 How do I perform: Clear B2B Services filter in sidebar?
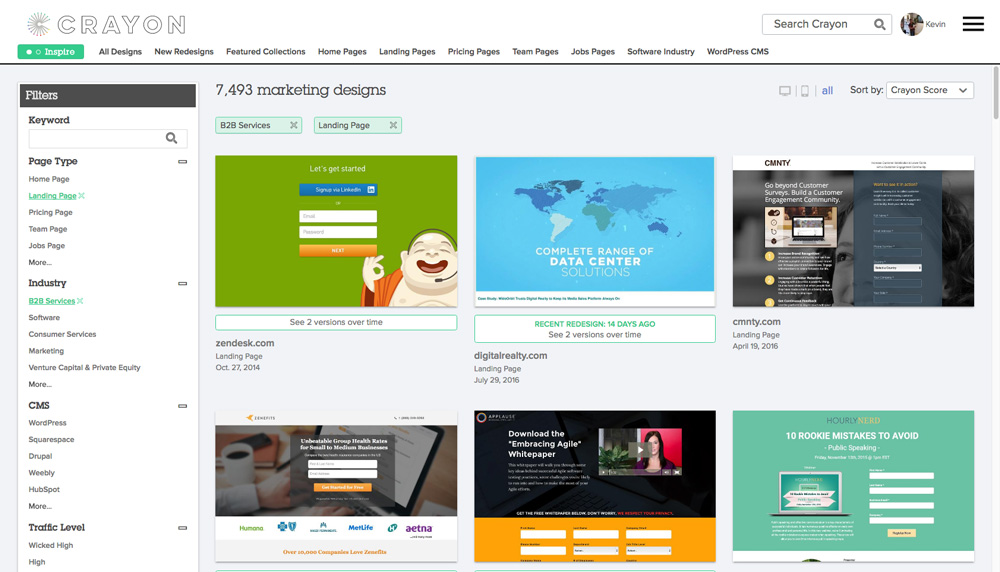[x=80, y=301]
